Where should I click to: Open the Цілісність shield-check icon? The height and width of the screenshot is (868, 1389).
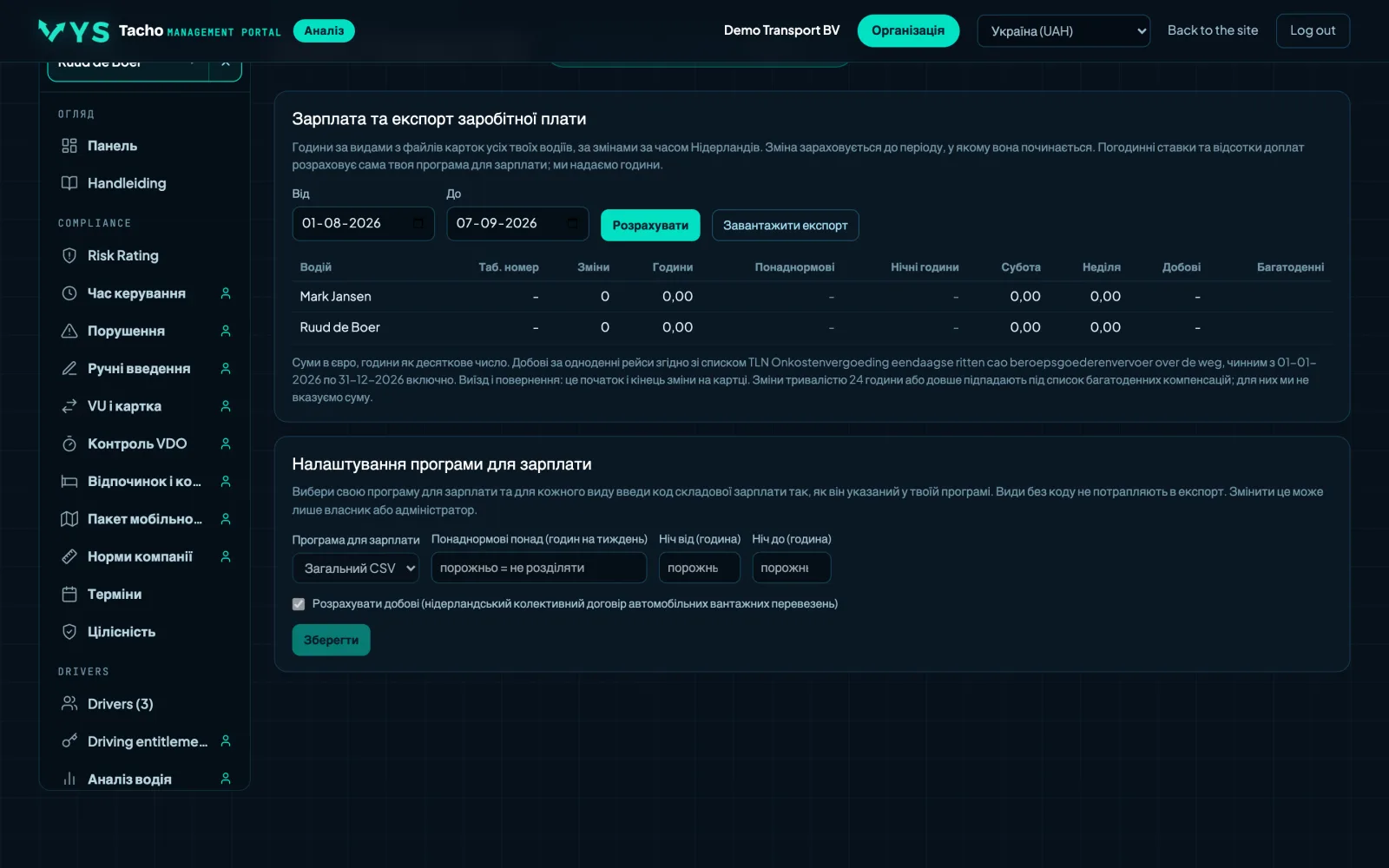click(x=69, y=632)
